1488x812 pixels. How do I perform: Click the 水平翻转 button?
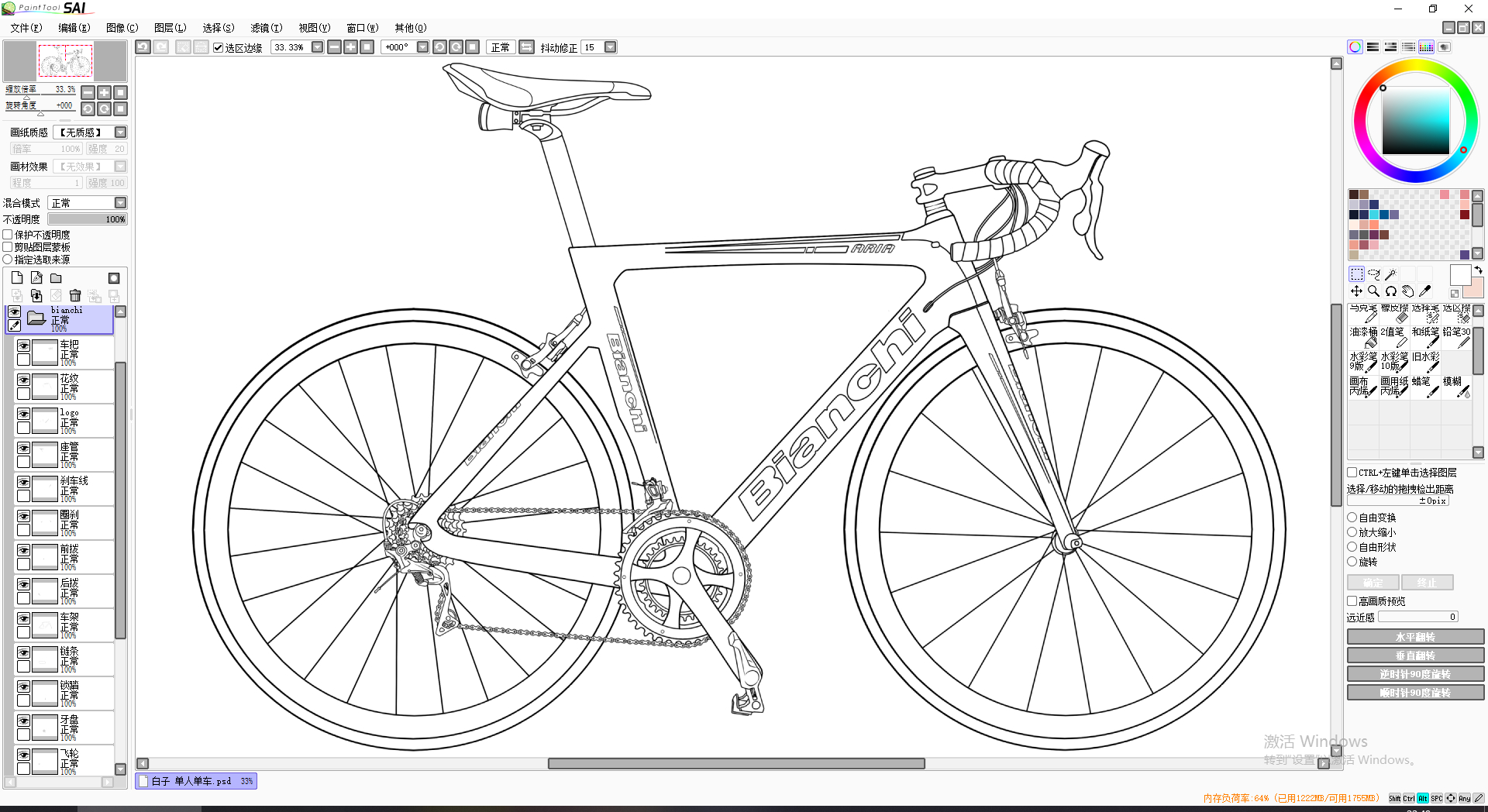(1415, 637)
